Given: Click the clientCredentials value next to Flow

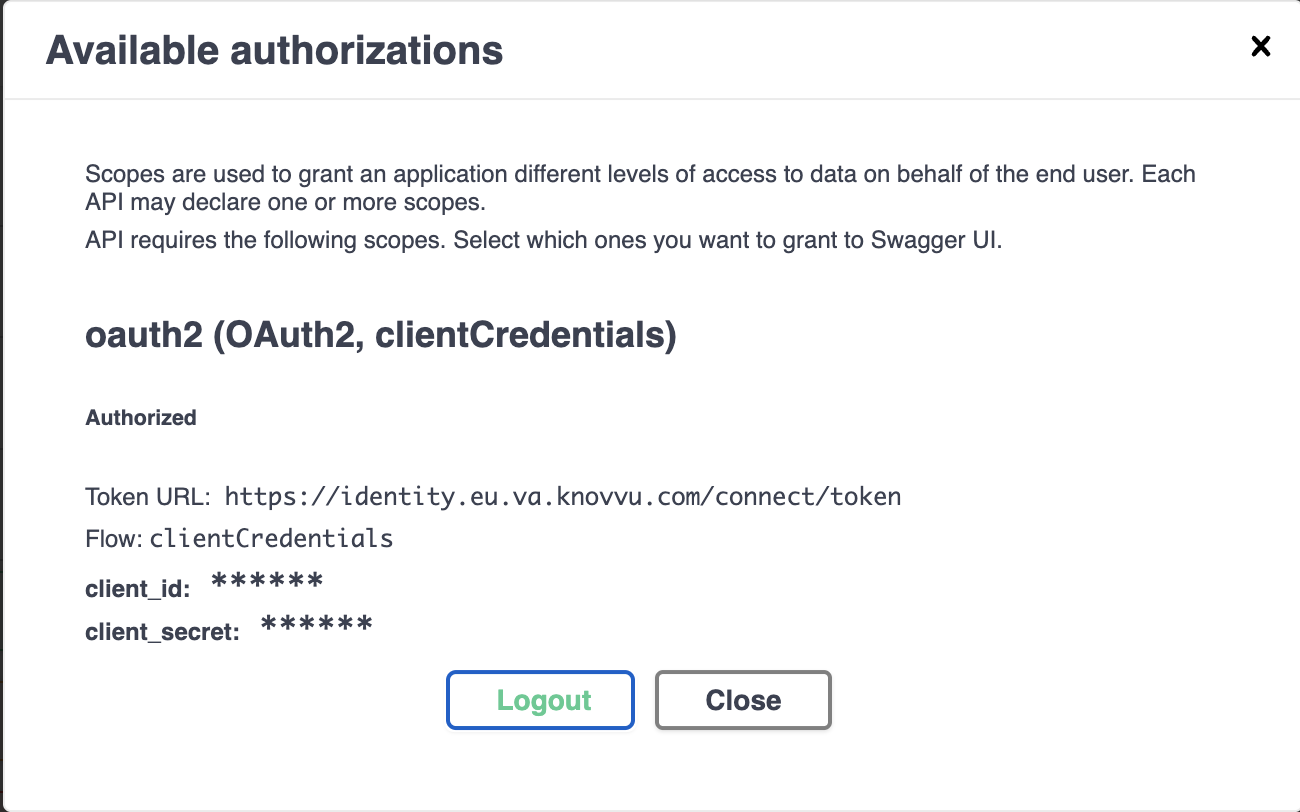Looking at the screenshot, I should click(x=271, y=539).
